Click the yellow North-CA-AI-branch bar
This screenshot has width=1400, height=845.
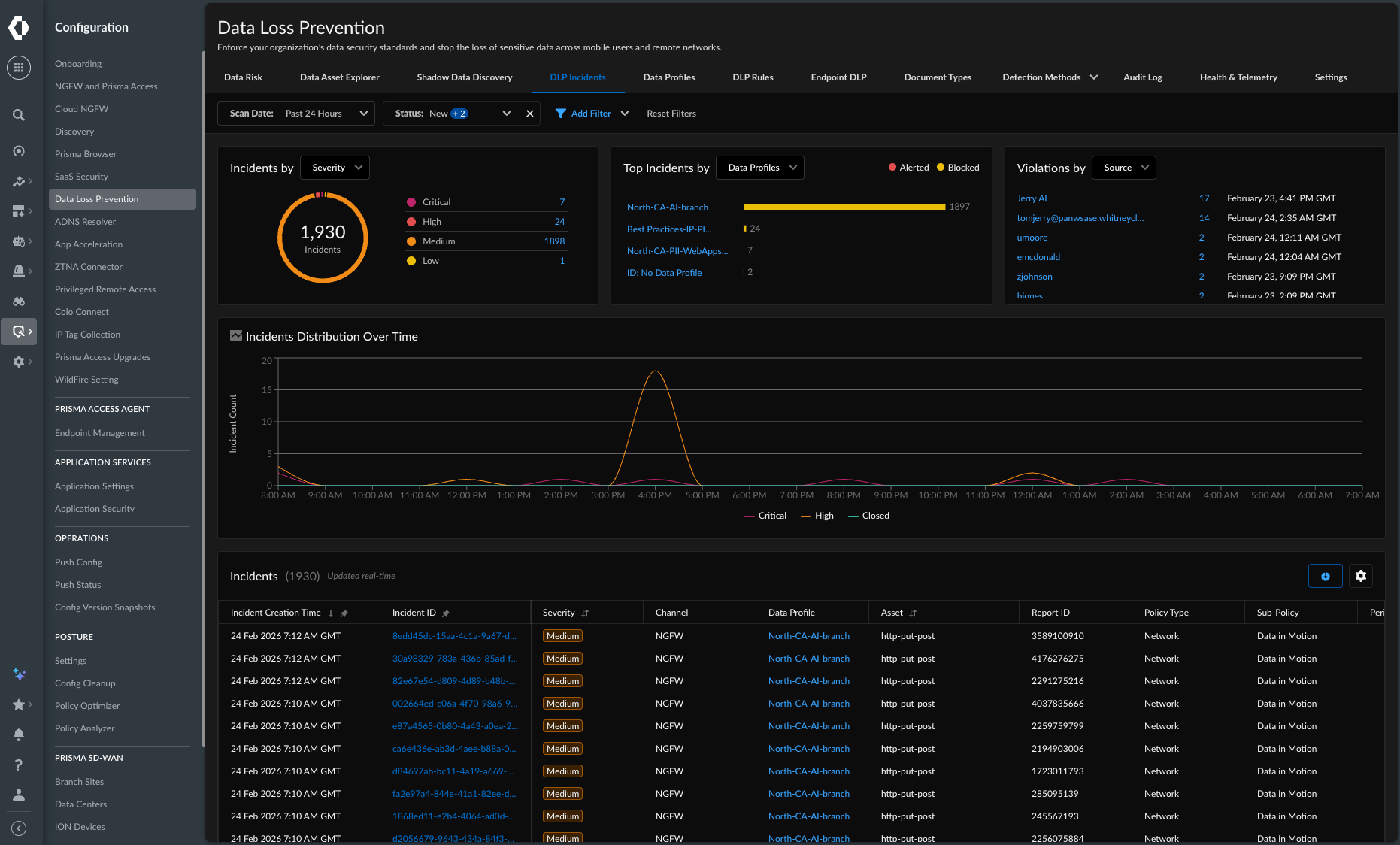tap(844, 207)
